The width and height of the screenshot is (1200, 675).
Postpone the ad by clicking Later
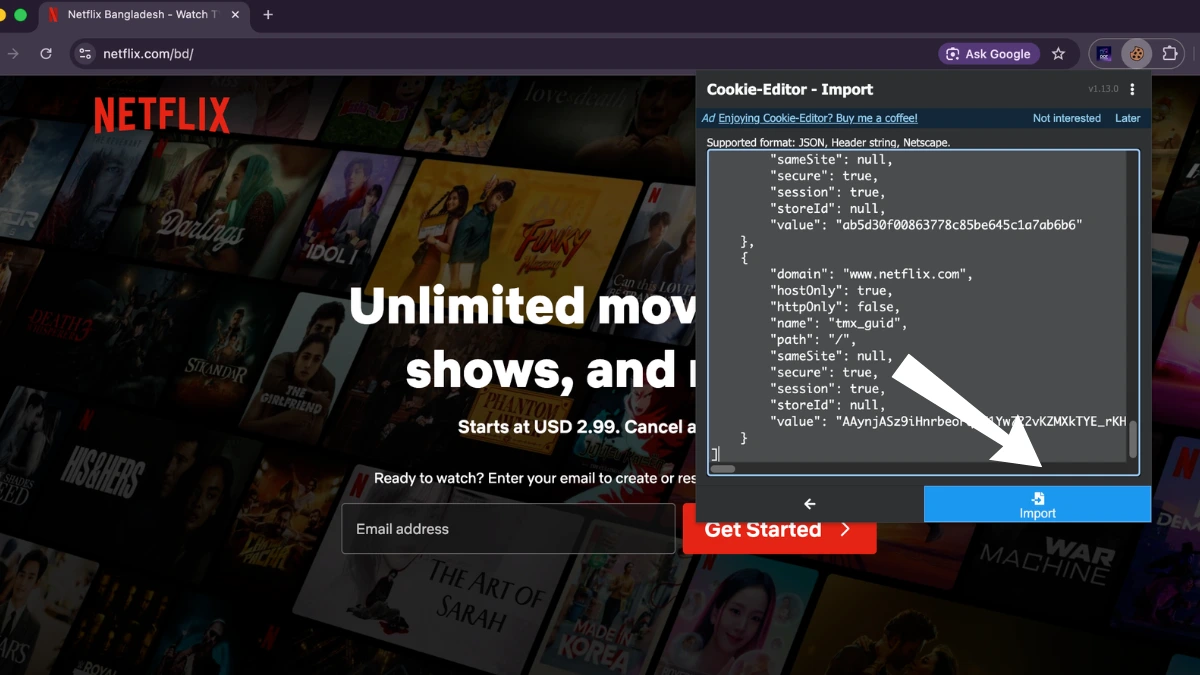point(1127,118)
